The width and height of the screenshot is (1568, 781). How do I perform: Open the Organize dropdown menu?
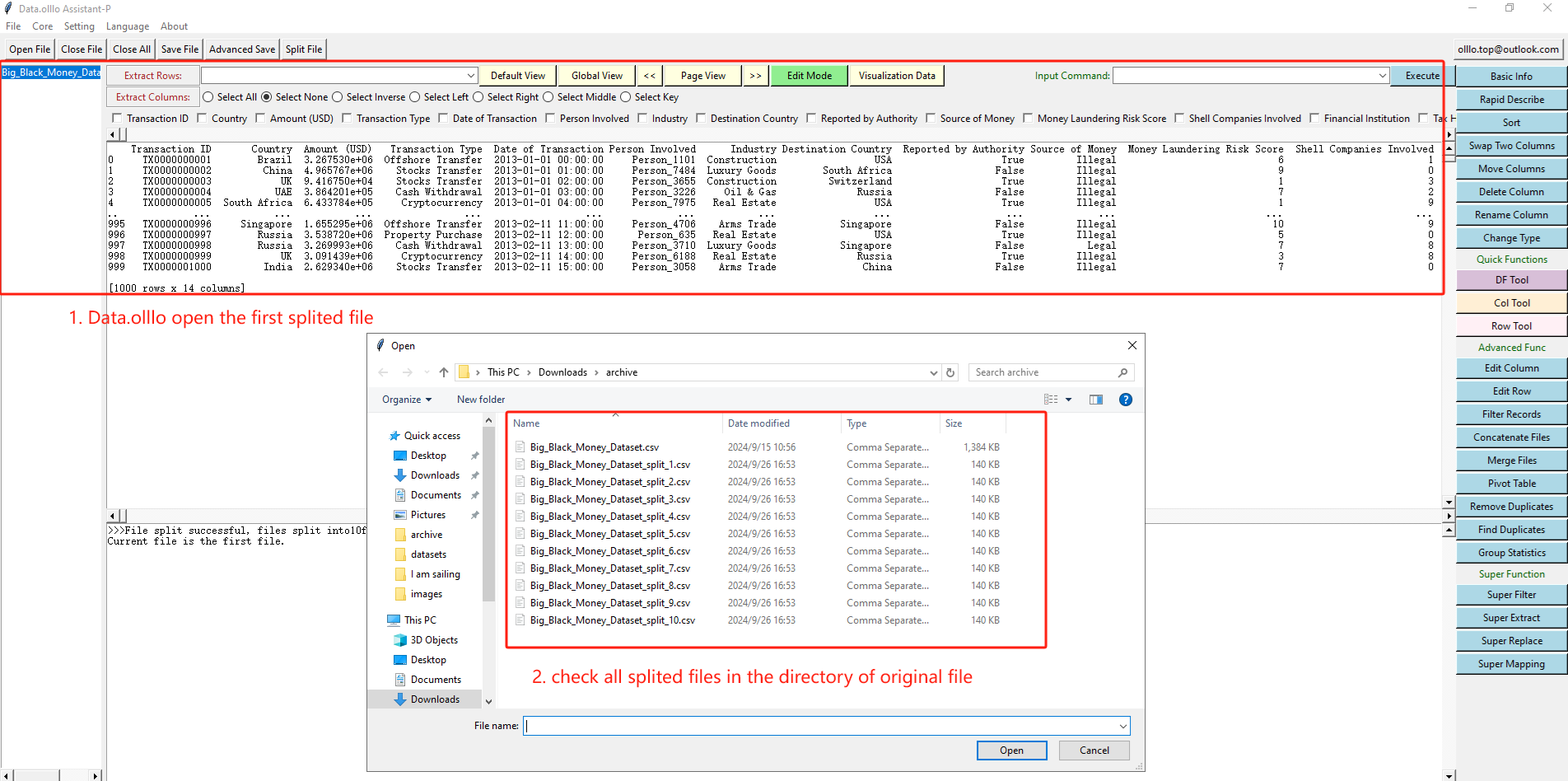(407, 400)
